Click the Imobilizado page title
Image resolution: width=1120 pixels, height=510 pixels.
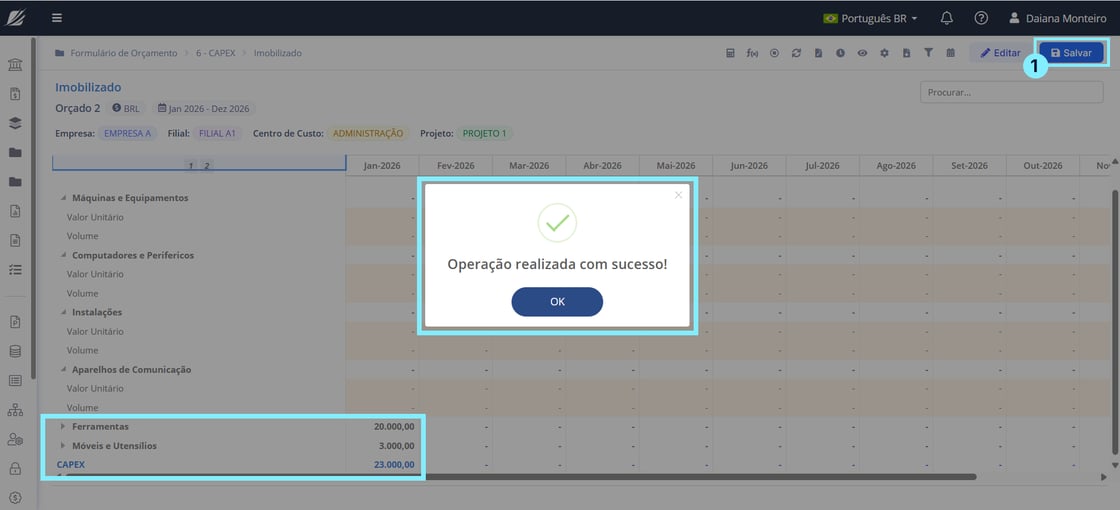[x=89, y=87]
